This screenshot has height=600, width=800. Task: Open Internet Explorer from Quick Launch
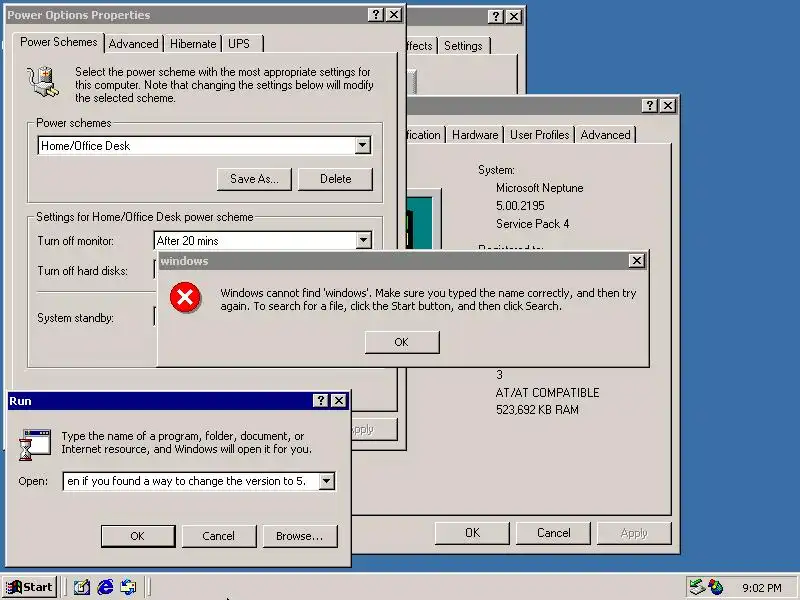(x=105, y=587)
